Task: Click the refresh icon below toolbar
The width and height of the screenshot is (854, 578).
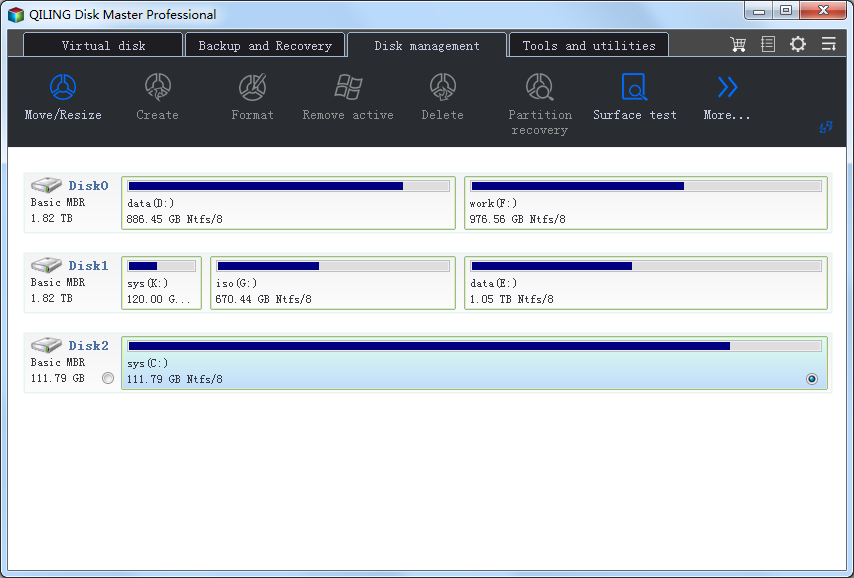Action: click(x=826, y=127)
